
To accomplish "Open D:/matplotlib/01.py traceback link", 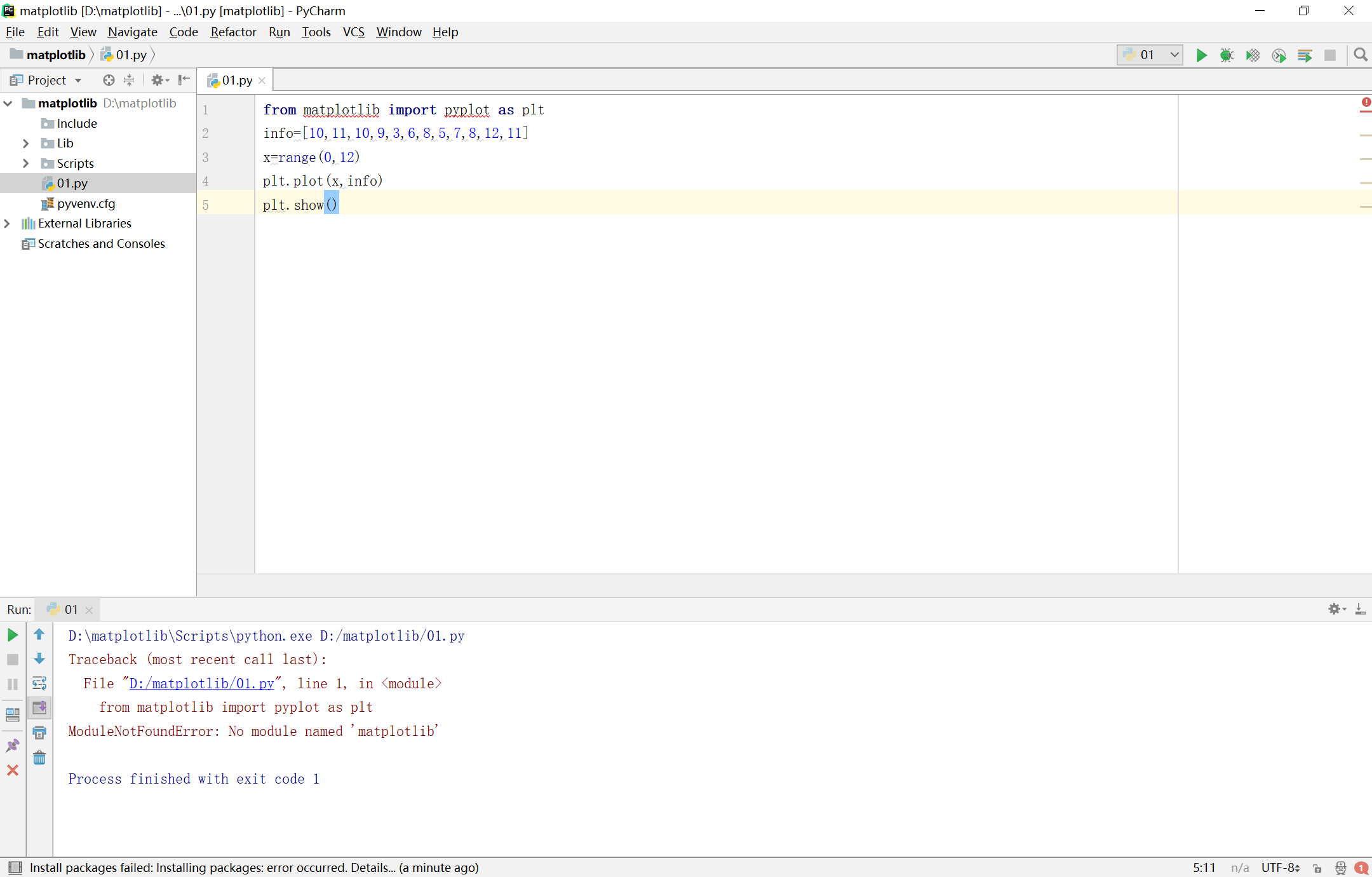I will 201,683.
